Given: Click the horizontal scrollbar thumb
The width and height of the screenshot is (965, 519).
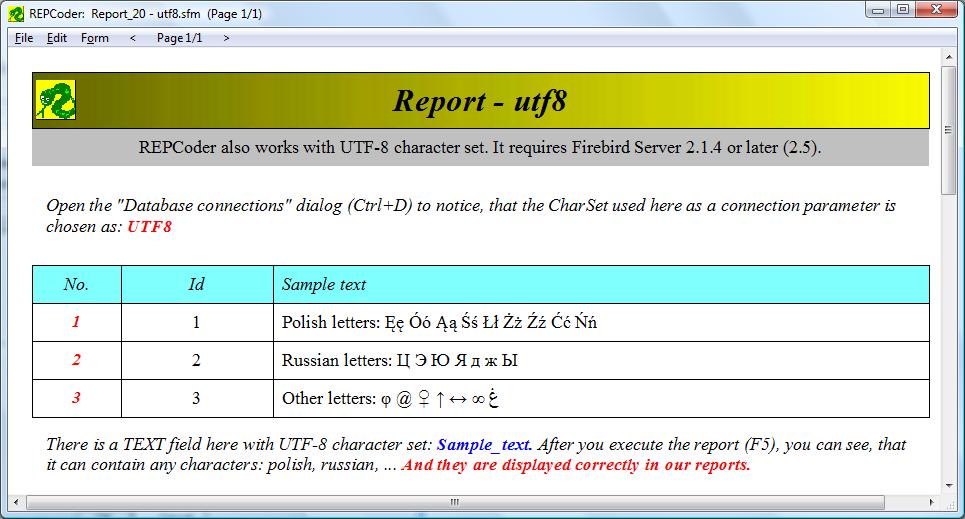Looking at the screenshot, I should [x=455, y=502].
